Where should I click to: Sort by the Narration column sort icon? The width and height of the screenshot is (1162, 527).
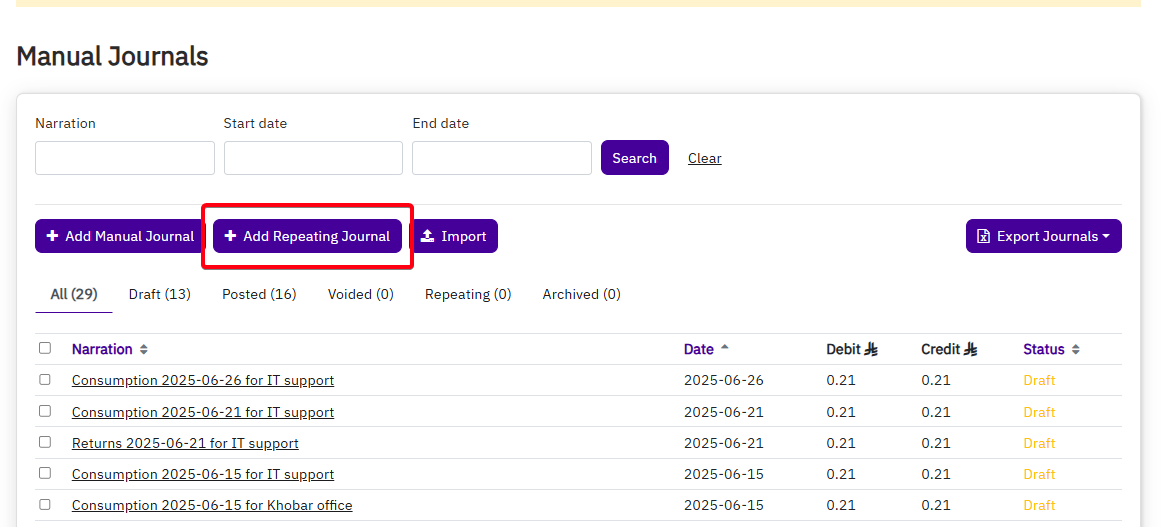pyautogui.click(x=144, y=350)
